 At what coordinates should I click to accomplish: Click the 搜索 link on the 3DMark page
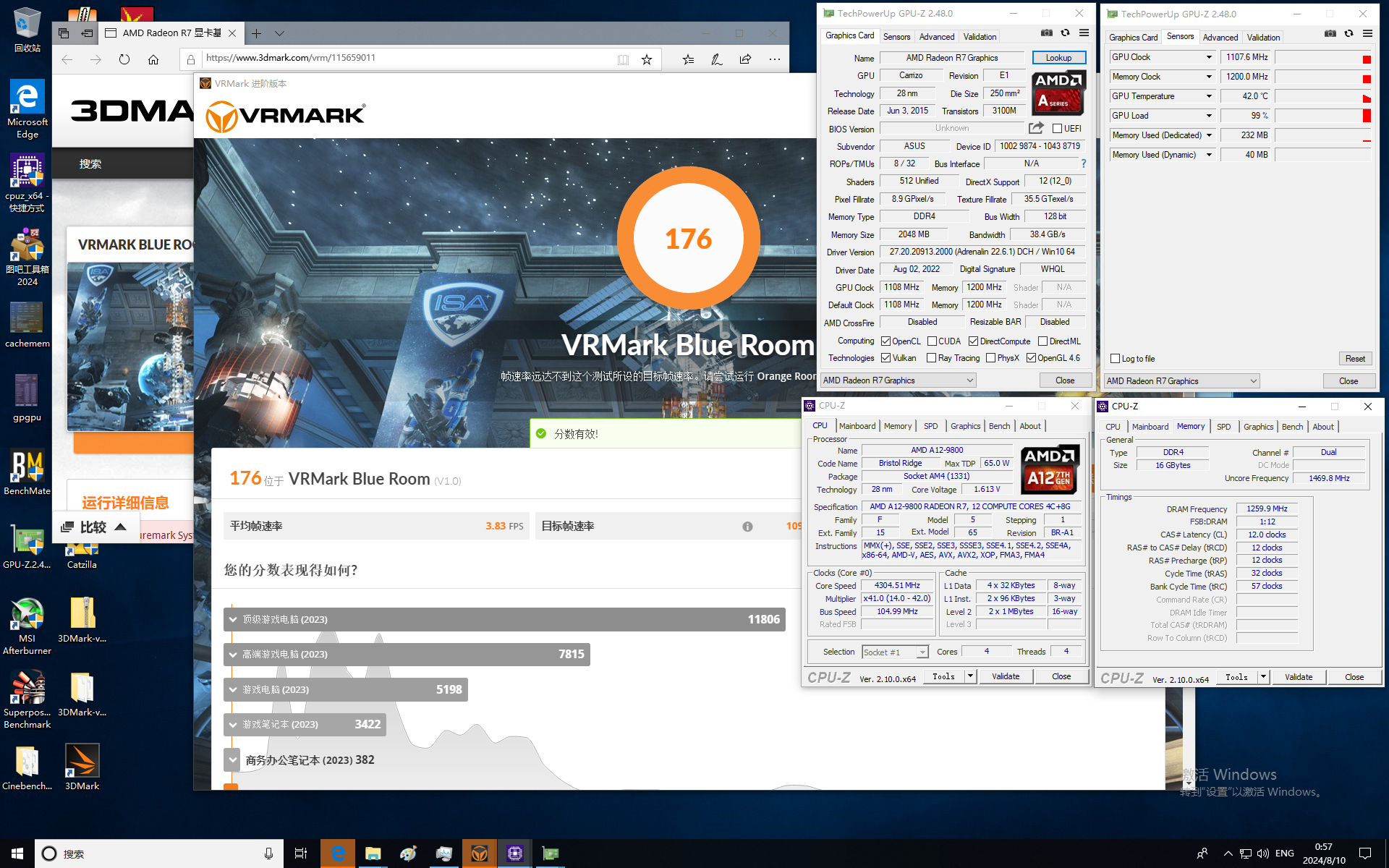pos(90,164)
